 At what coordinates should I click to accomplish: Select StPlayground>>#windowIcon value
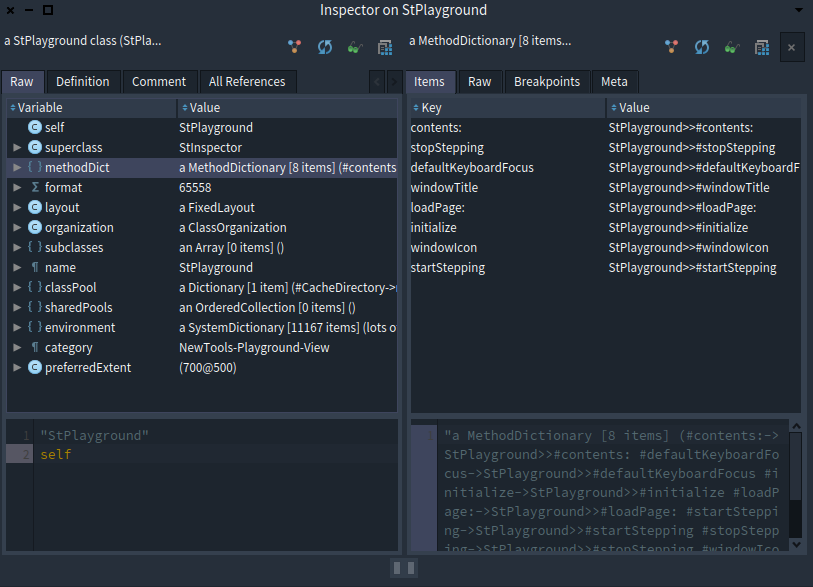click(689, 247)
